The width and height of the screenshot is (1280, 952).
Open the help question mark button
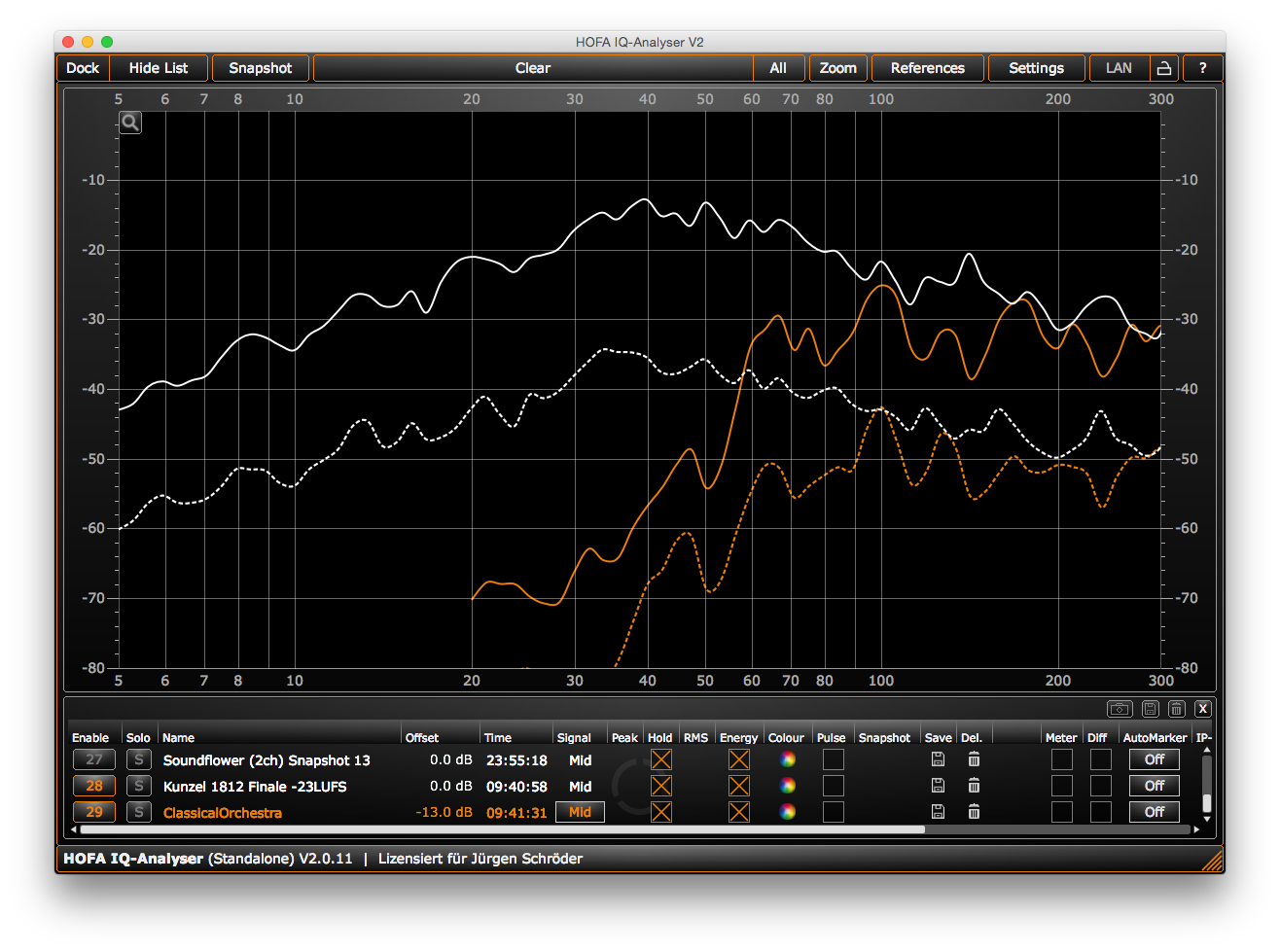click(1203, 68)
